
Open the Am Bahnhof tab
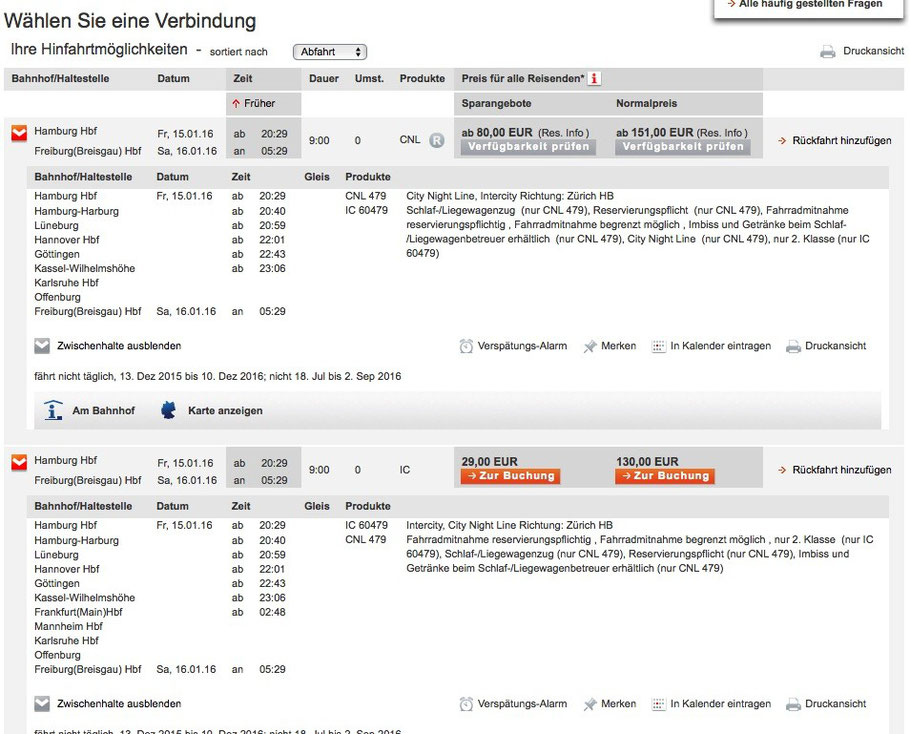(x=103, y=411)
